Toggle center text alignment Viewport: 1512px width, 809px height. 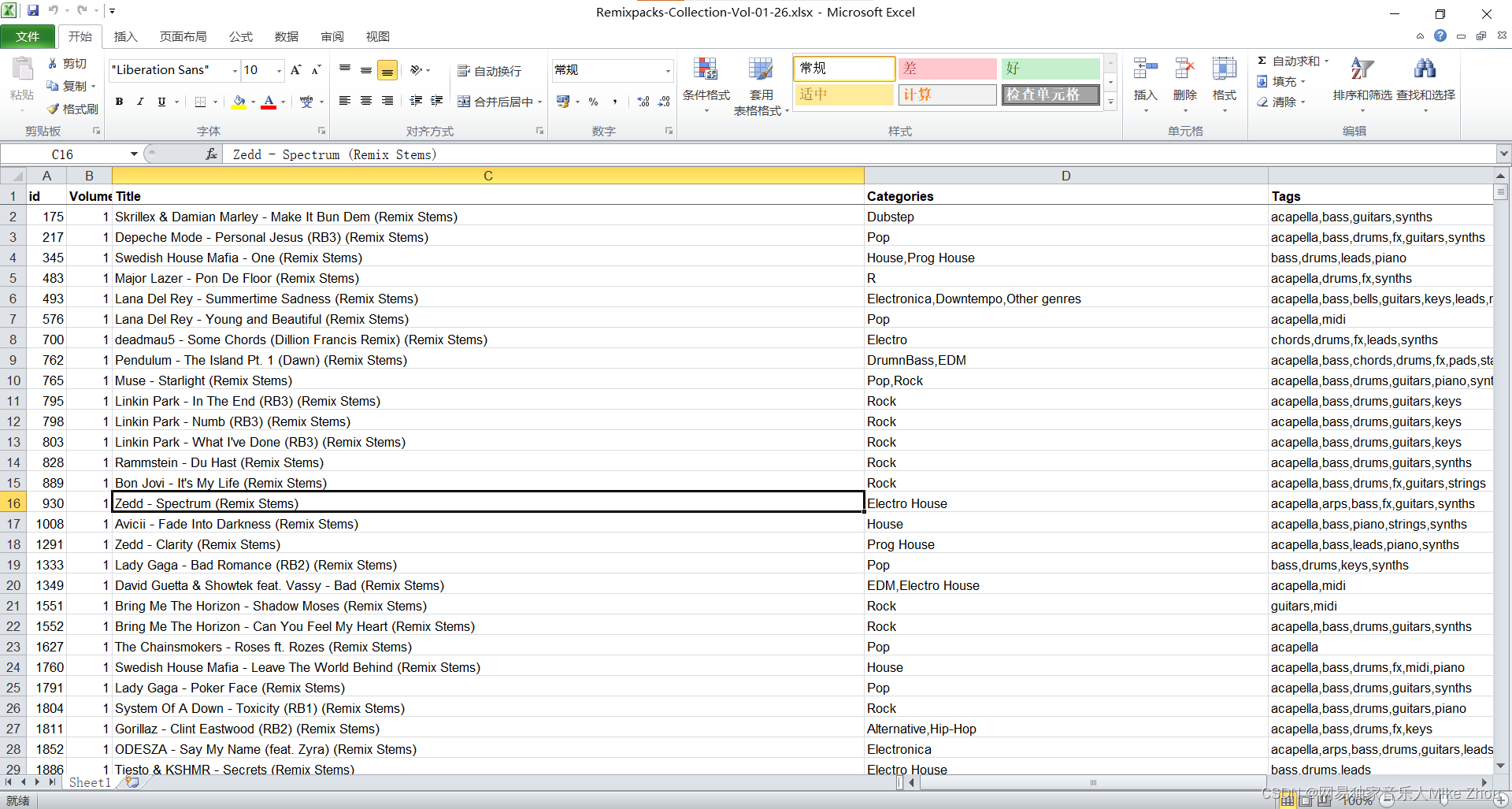[366, 101]
